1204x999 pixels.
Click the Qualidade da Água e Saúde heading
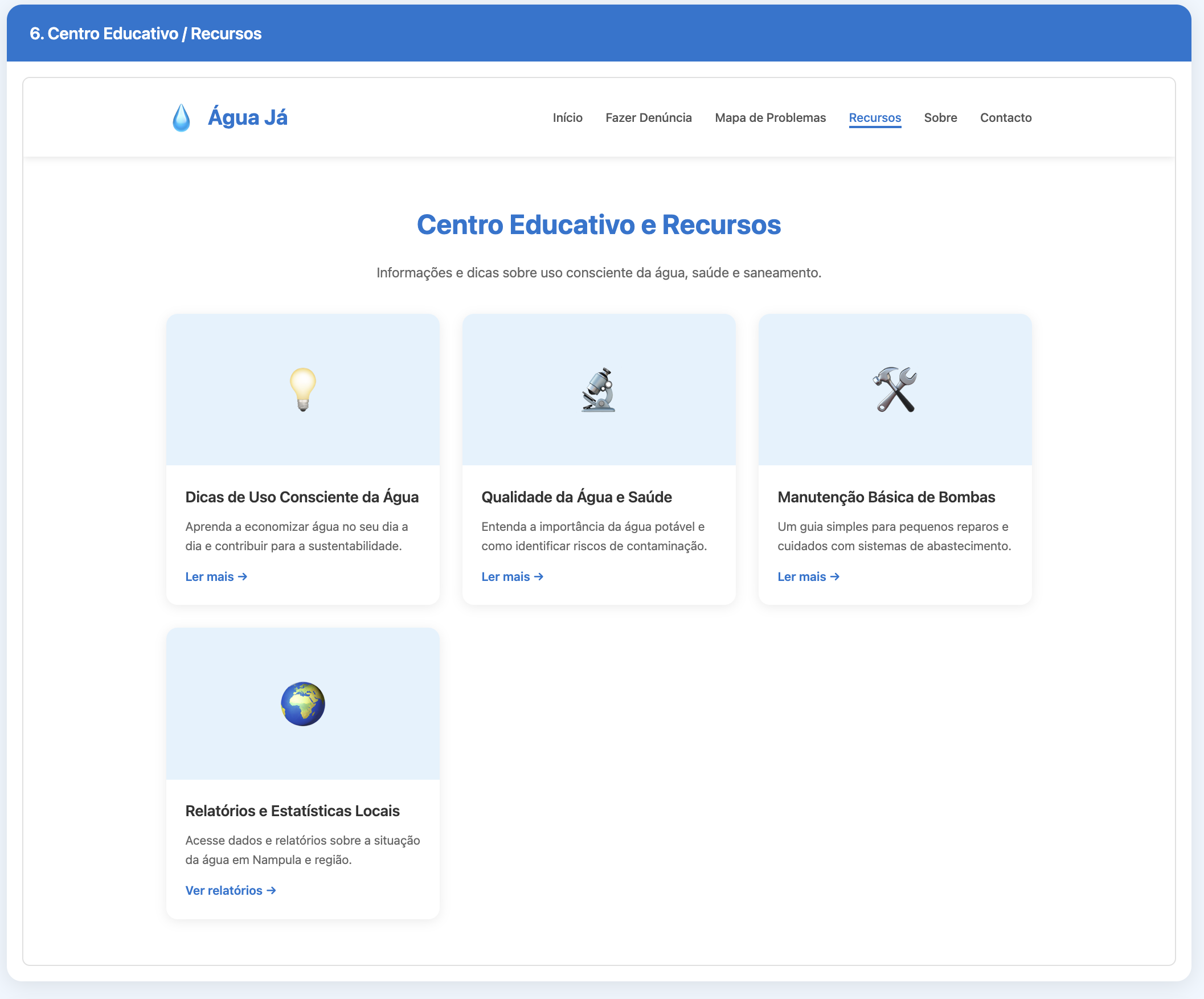pyautogui.click(x=576, y=497)
